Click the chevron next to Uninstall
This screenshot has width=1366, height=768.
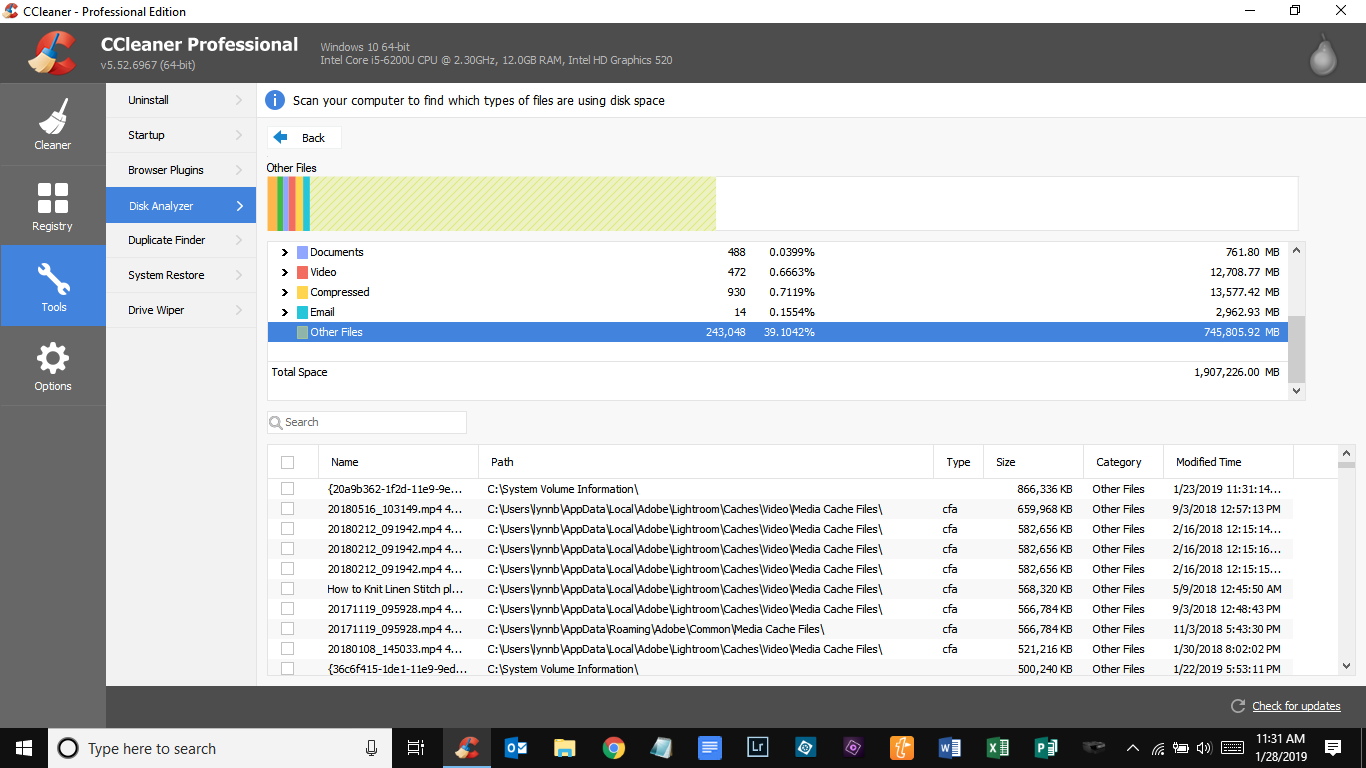coord(239,100)
